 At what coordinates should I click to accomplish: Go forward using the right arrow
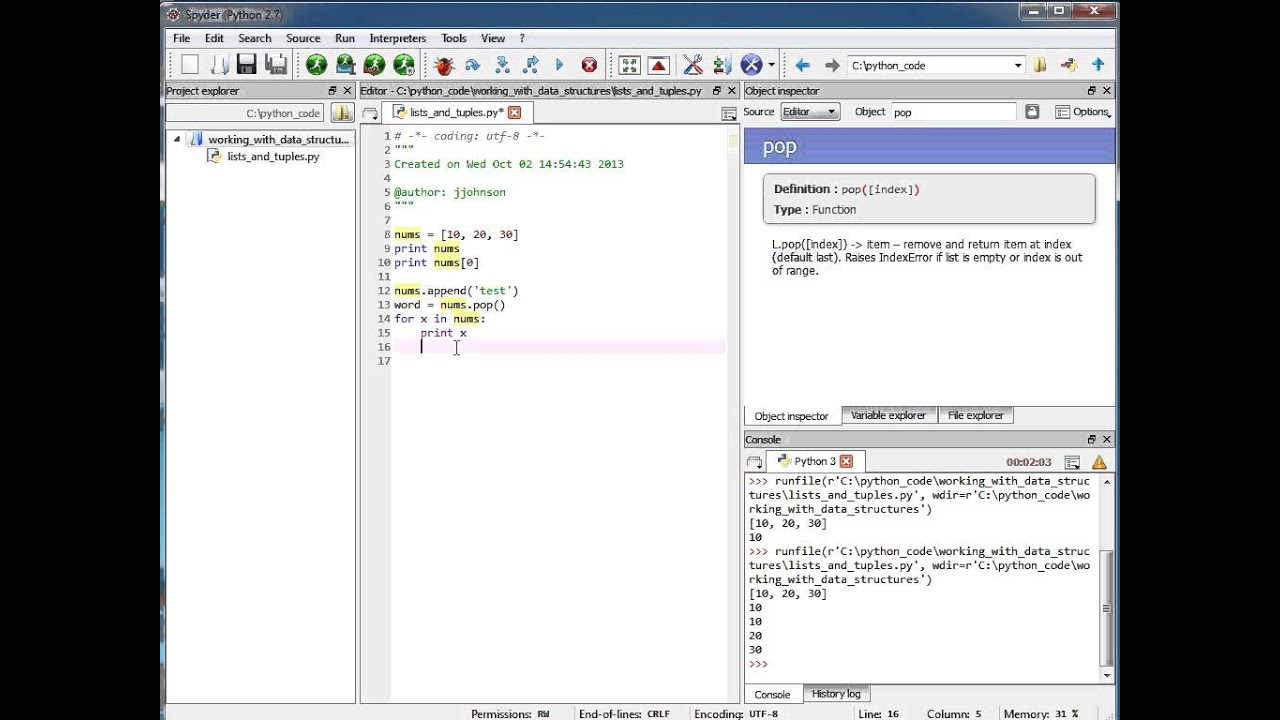click(x=831, y=65)
